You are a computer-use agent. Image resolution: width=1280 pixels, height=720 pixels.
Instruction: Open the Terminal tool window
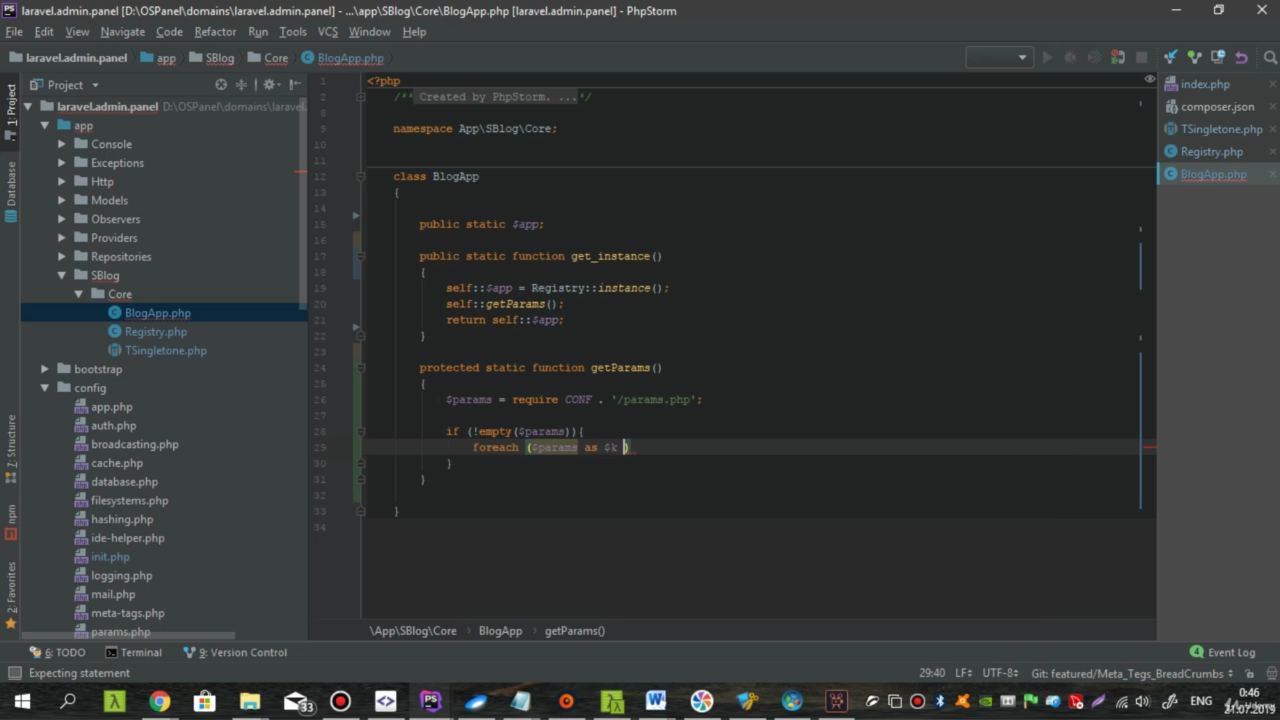pyautogui.click(x=134, y=652)
